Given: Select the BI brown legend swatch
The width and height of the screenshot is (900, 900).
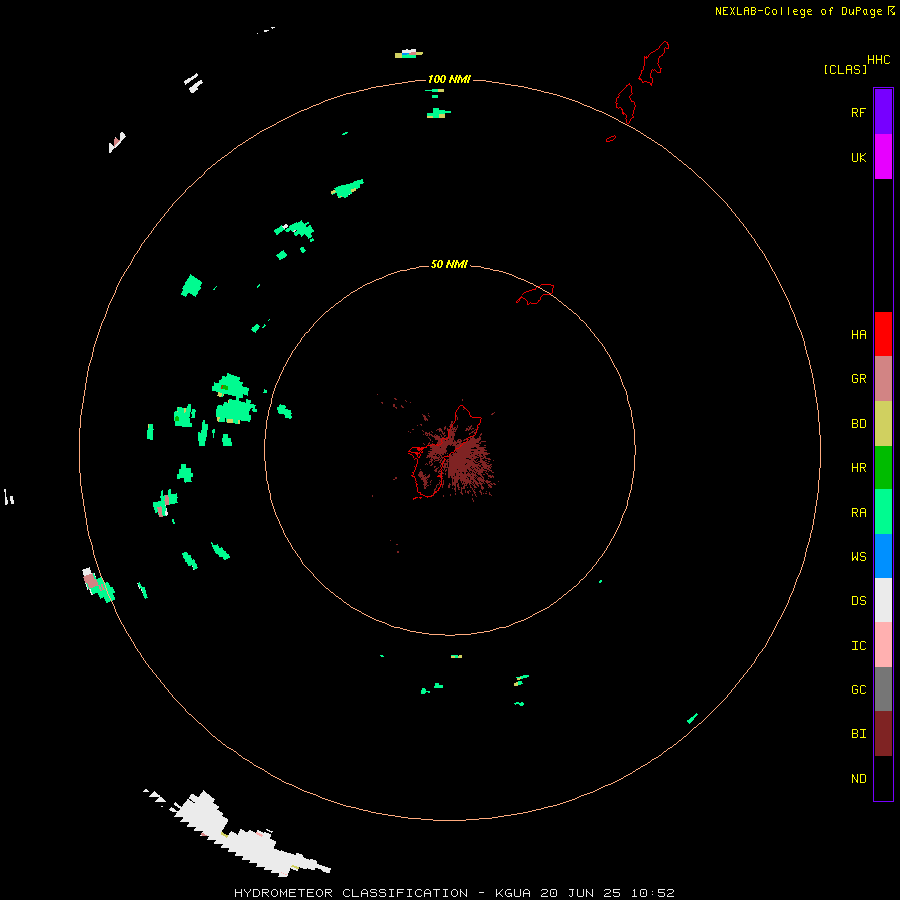Looking at the screenshot, I should coord(883,734).
